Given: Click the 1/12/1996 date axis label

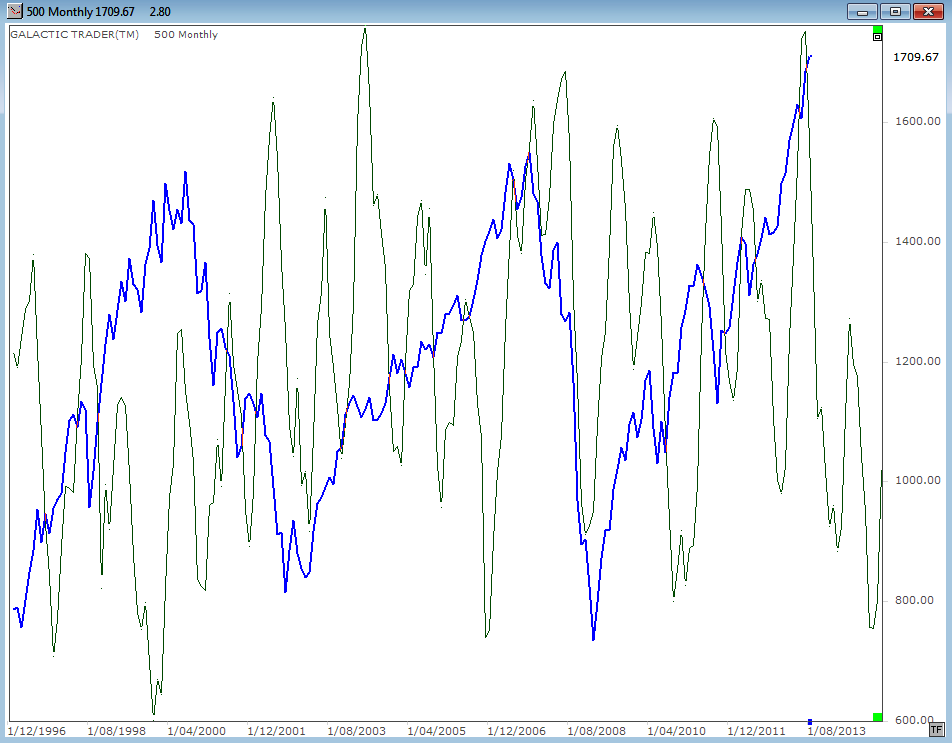Looking at the screenshot, I should tap(37, 731).
